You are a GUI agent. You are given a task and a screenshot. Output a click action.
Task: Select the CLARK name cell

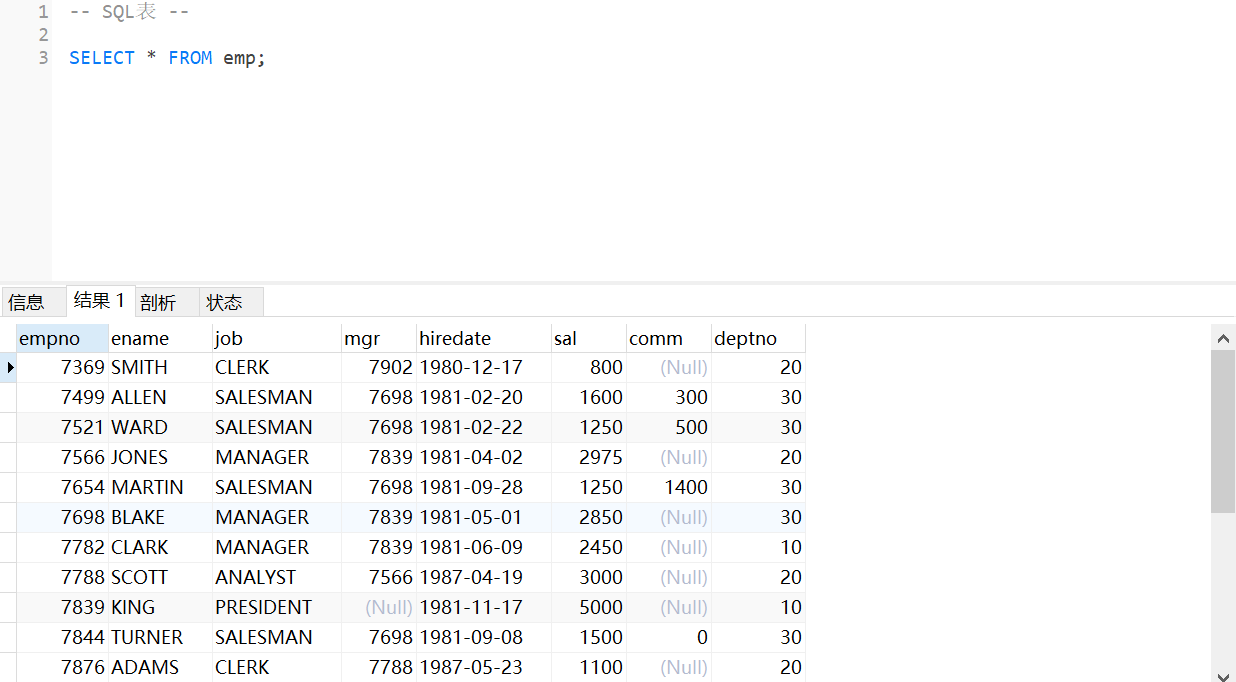[160, 547]
